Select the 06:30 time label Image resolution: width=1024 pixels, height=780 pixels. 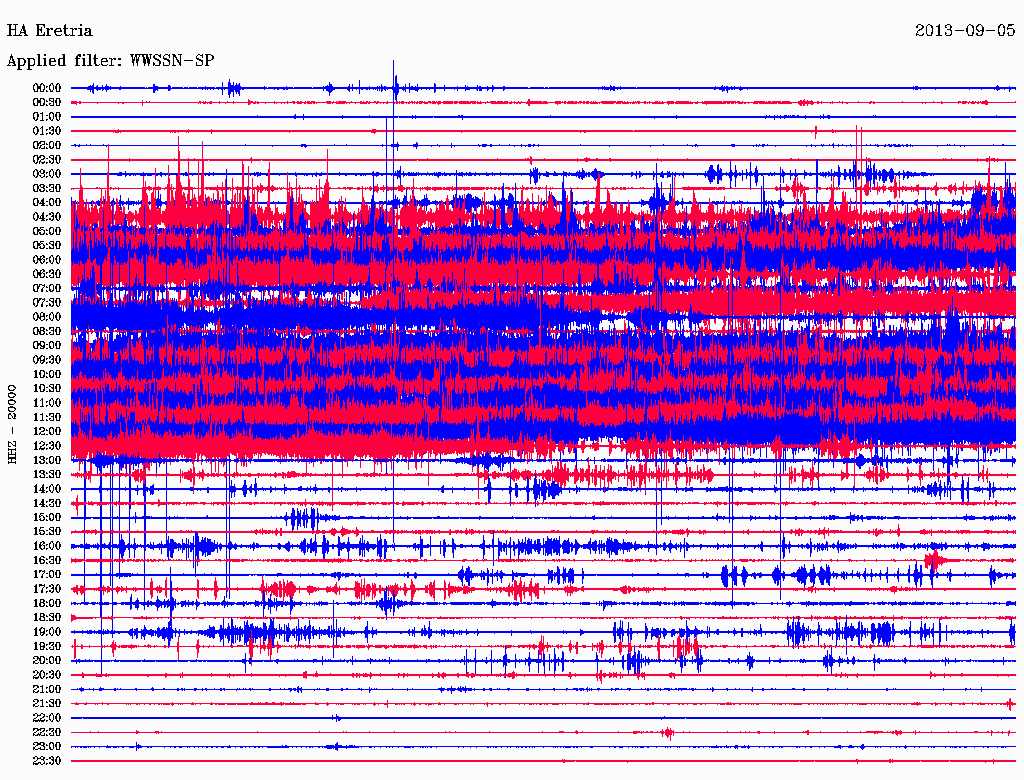click(x=47, y=274)
